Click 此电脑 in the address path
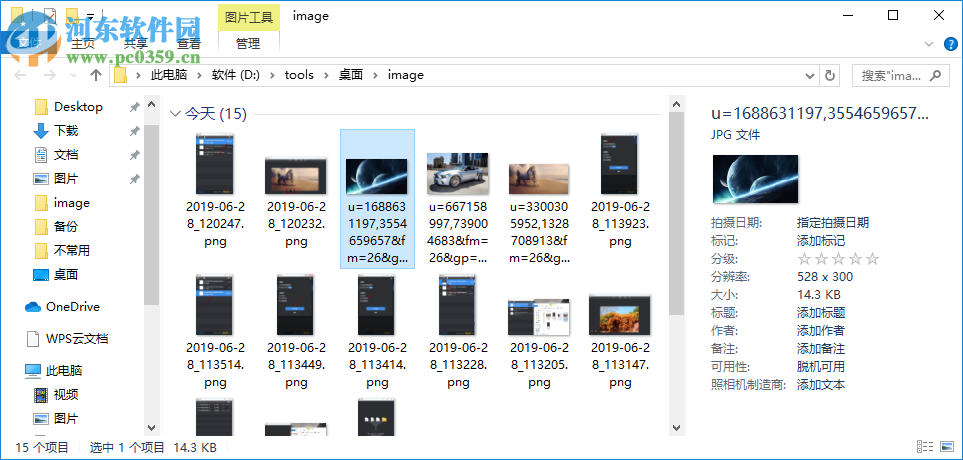 point(169,75)
